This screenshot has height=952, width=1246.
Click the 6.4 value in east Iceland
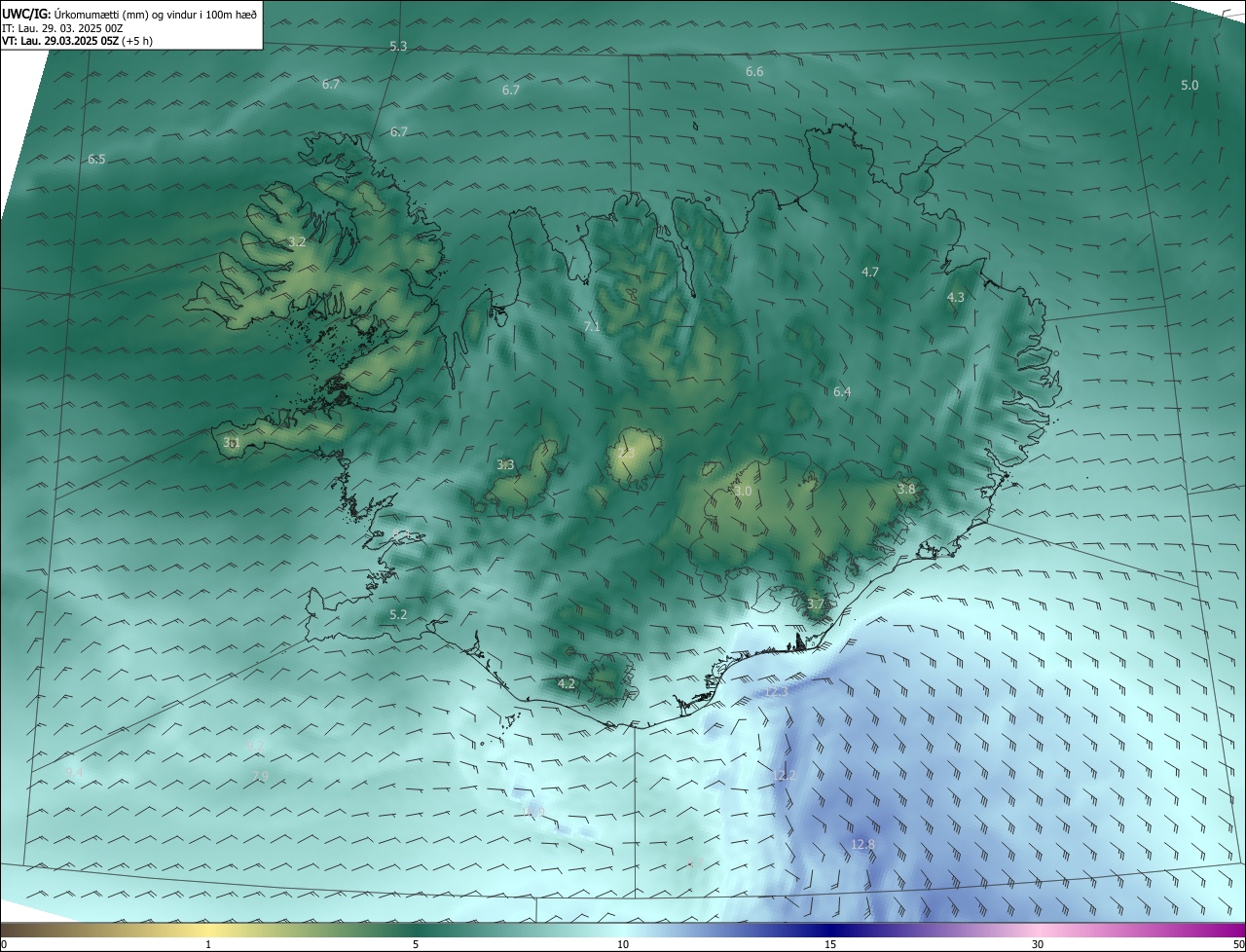pyautogui.click(x=842, y=392)
